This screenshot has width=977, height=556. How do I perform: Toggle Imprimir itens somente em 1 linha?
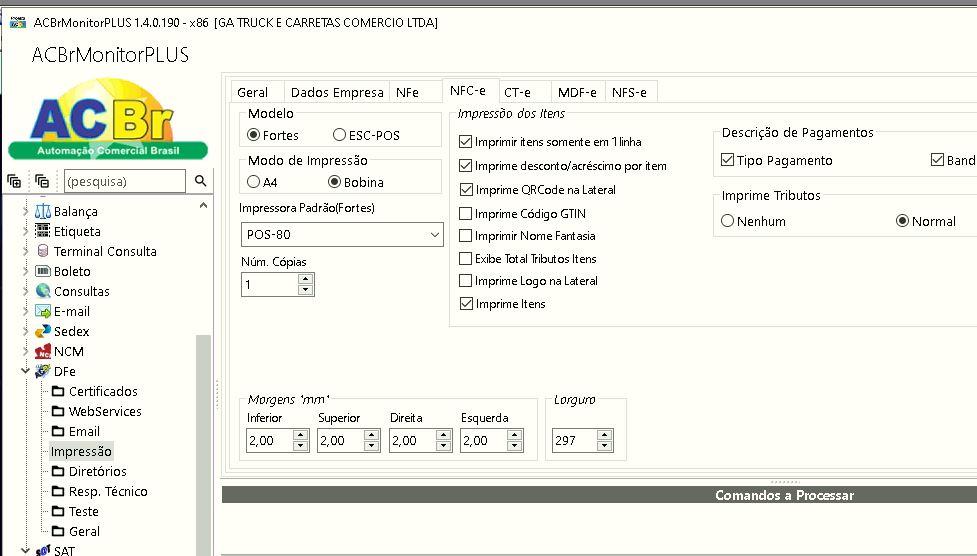465,141
